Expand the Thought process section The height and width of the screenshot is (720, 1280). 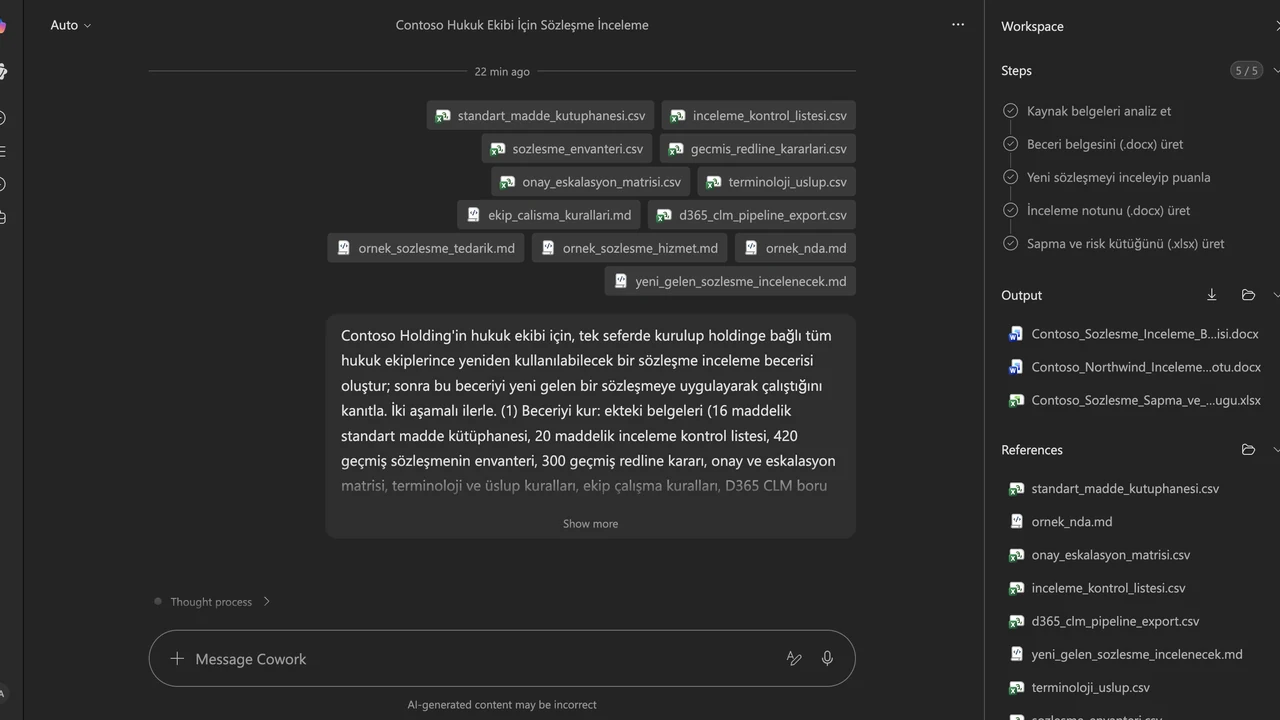point(212,601)
